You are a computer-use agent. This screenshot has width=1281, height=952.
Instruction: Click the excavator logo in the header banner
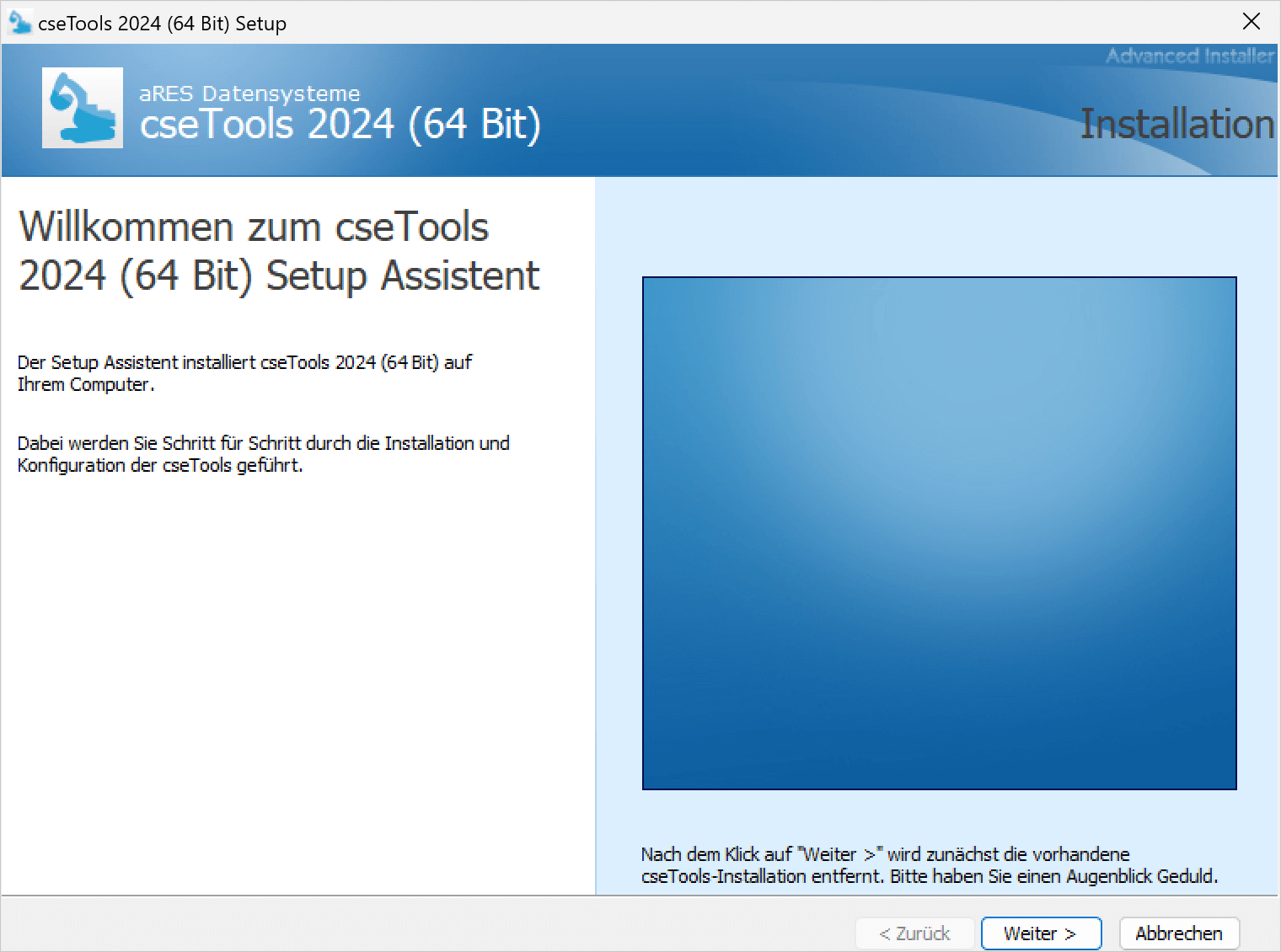tap(83, 108)
